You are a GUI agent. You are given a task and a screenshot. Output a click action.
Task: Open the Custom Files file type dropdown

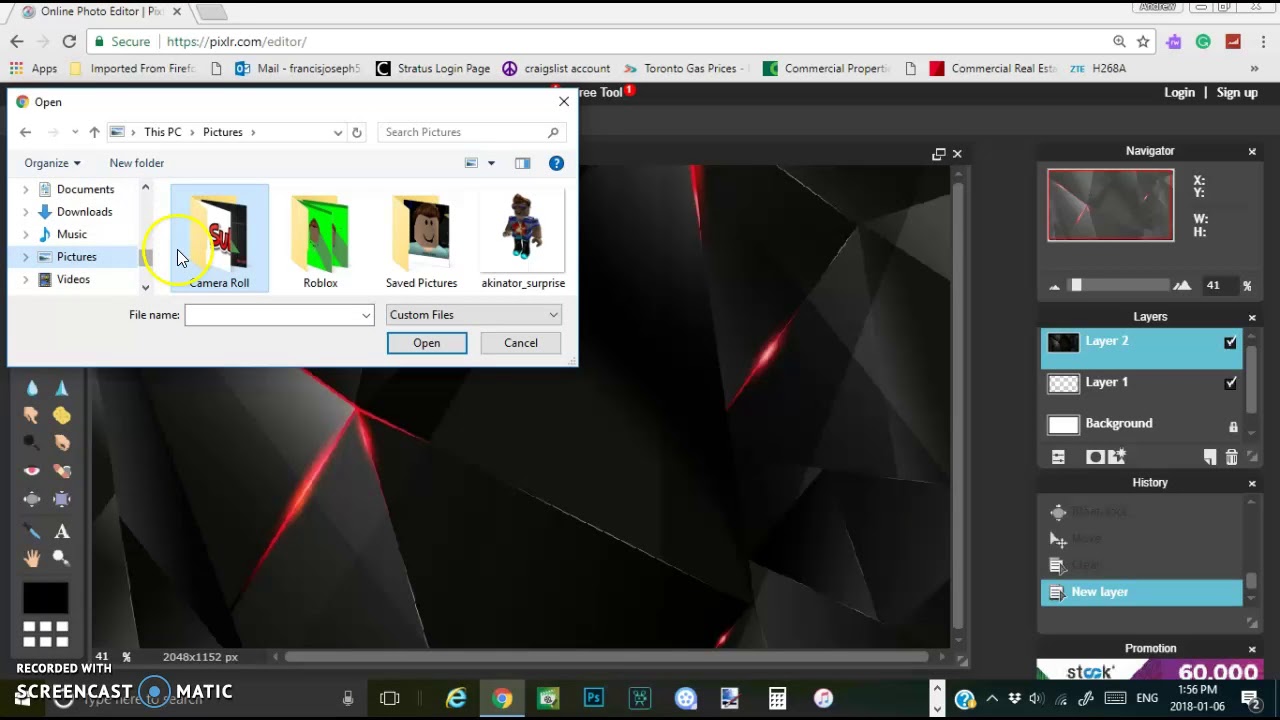point(553,314)
